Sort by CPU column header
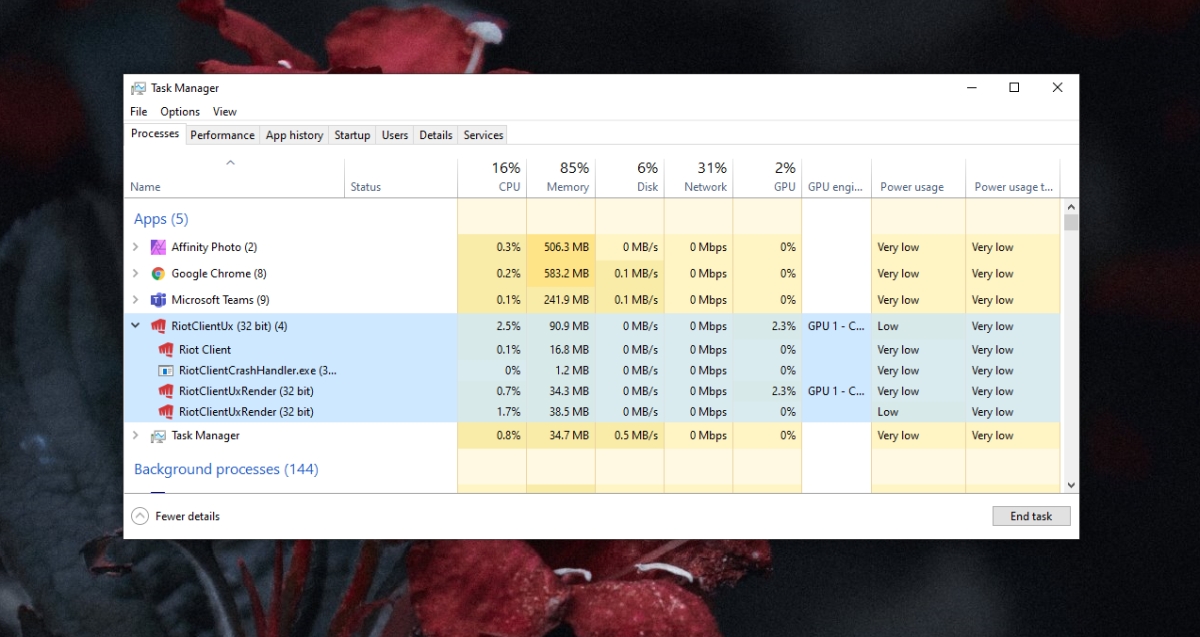This screenshot has height=637, width=1200. coord(492,178)
